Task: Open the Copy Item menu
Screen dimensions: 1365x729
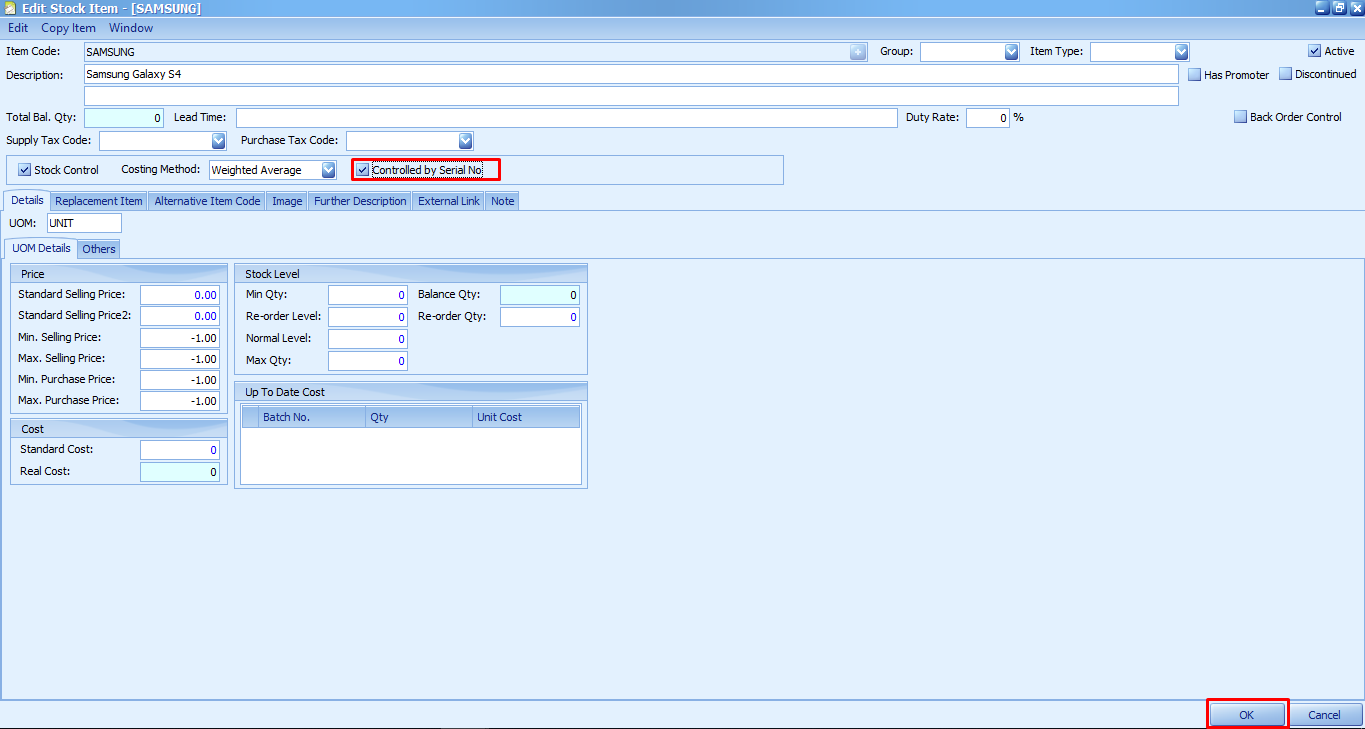Action: point(68,28)
